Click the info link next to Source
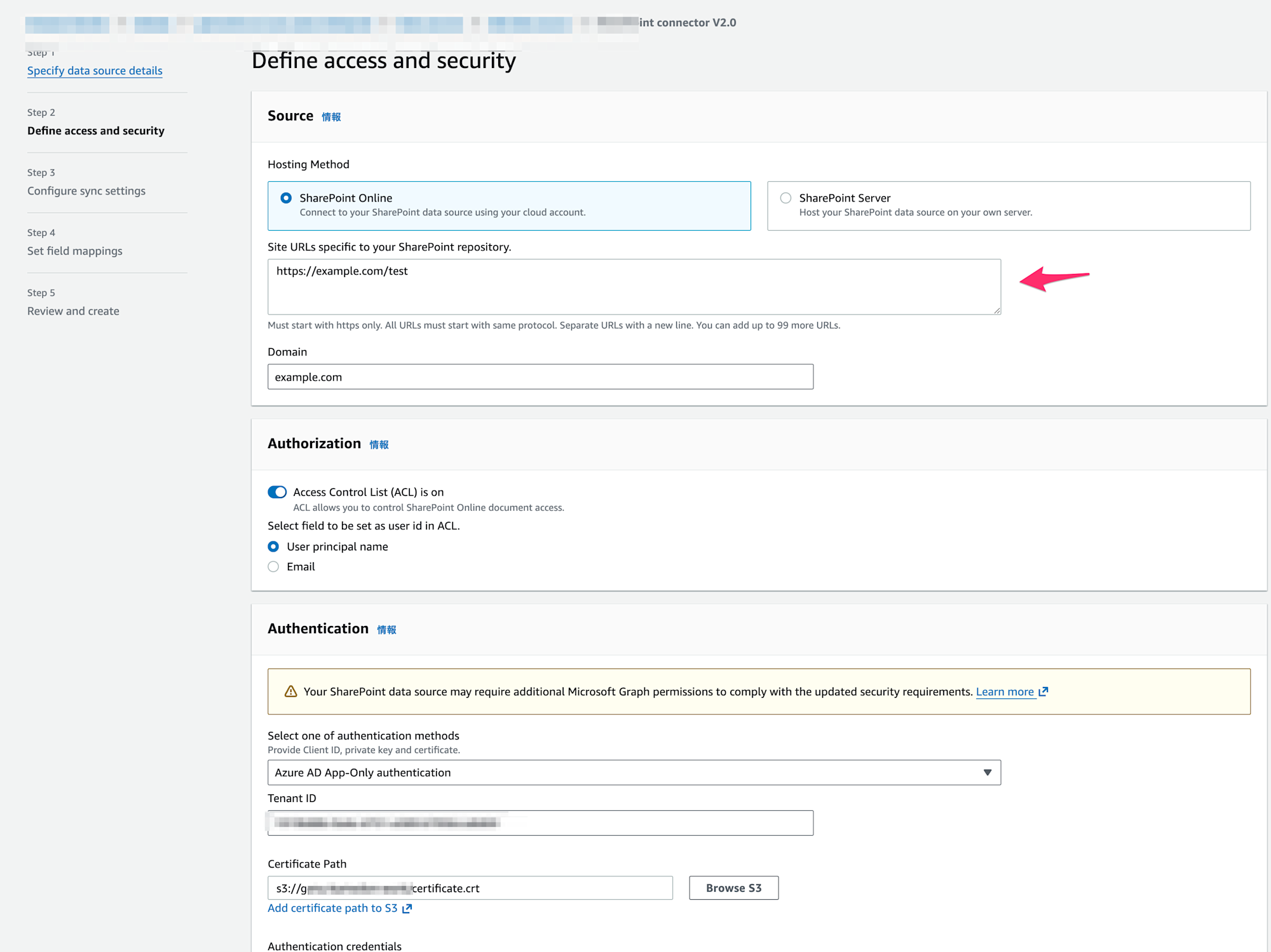The height and width of the screenshot is (952, 1271). pyautogui.click(x=331, y=117)
